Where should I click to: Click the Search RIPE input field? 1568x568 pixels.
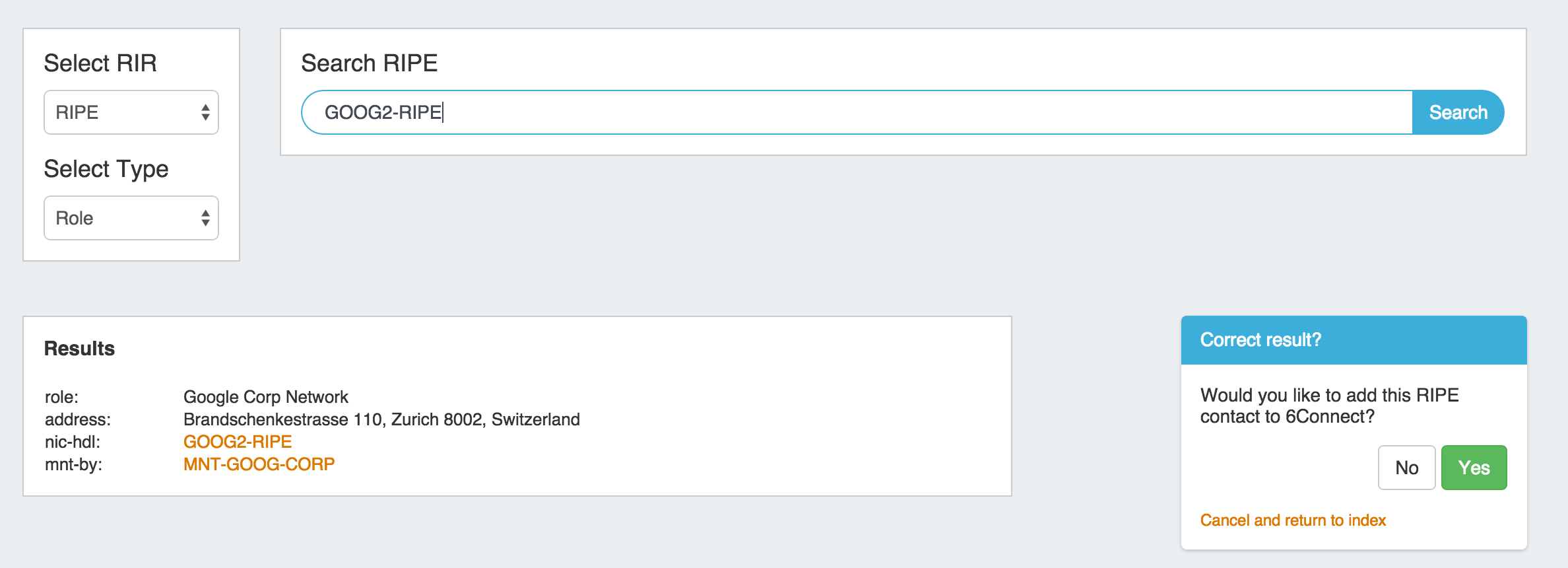[x=857, y=112]
